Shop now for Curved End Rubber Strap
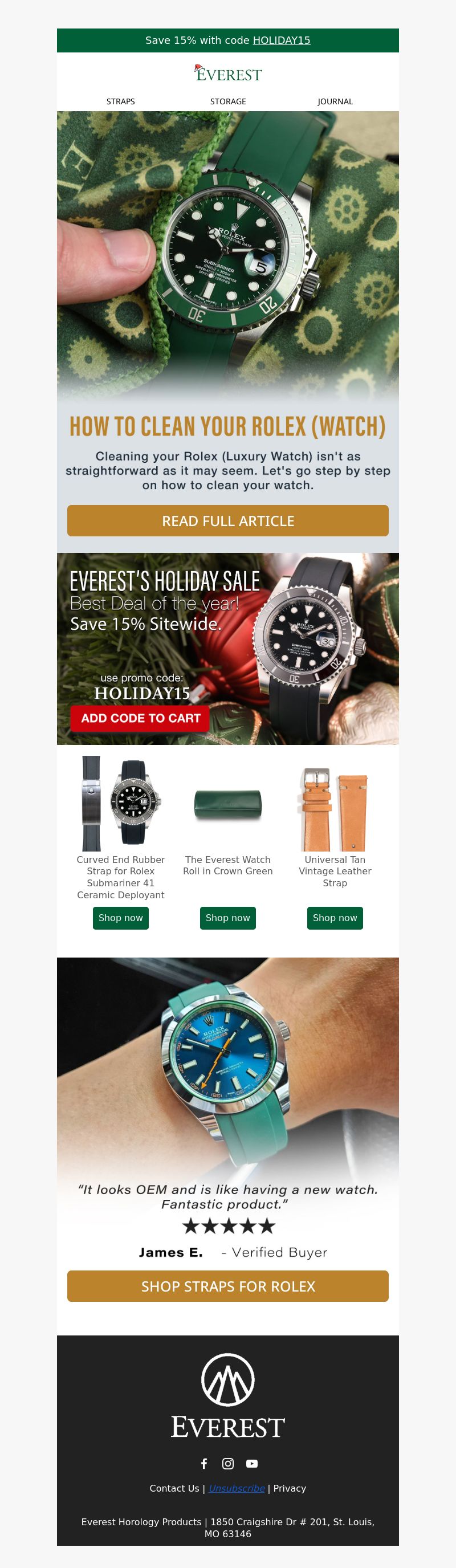This screenshot has width=456, height=1568. pyautogui.click(x=120, y=918)
